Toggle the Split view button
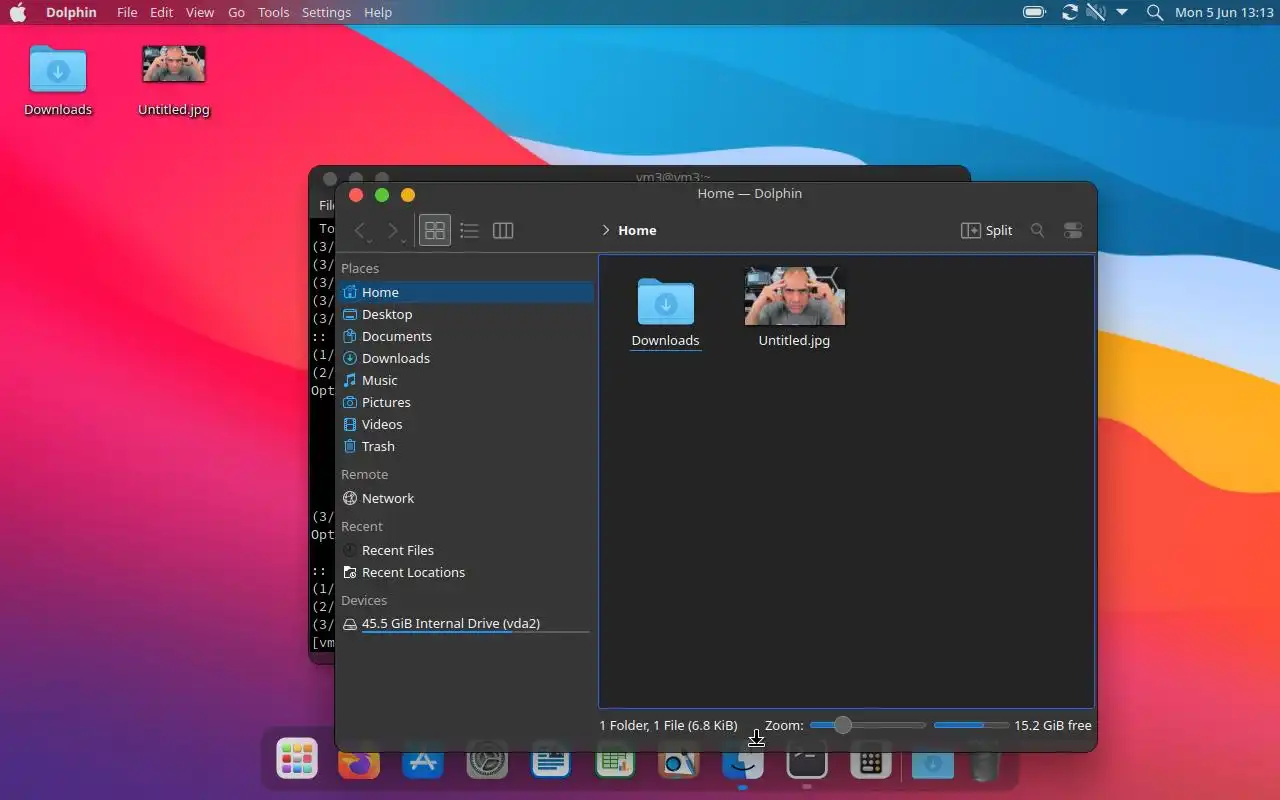Image resolution: width=1280 pixels, height=800 pixels. tap(987, 231)
